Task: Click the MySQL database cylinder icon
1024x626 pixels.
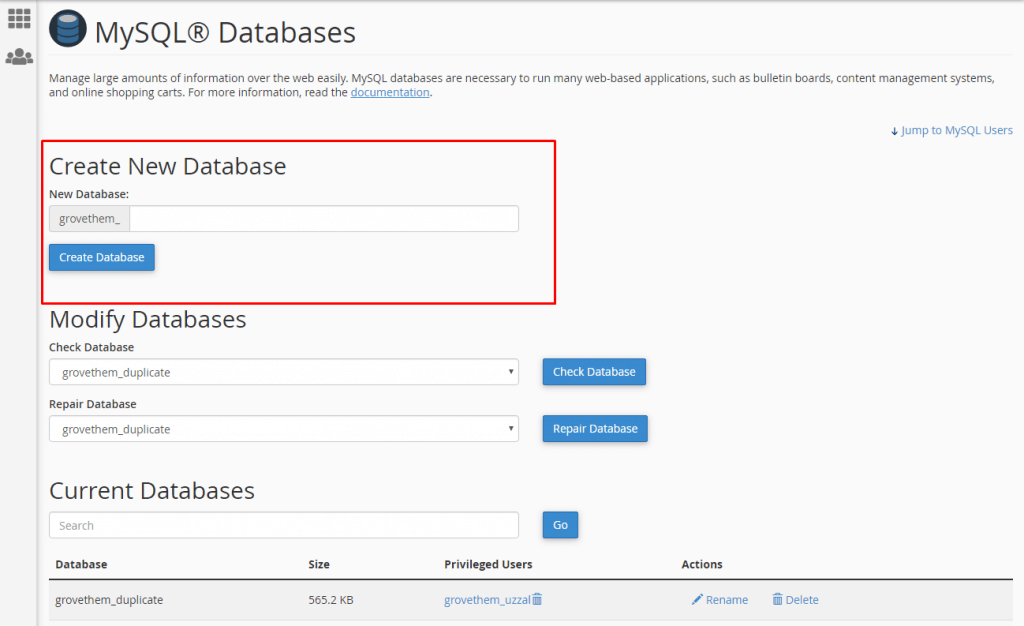Action: click(x=68, y=29)
